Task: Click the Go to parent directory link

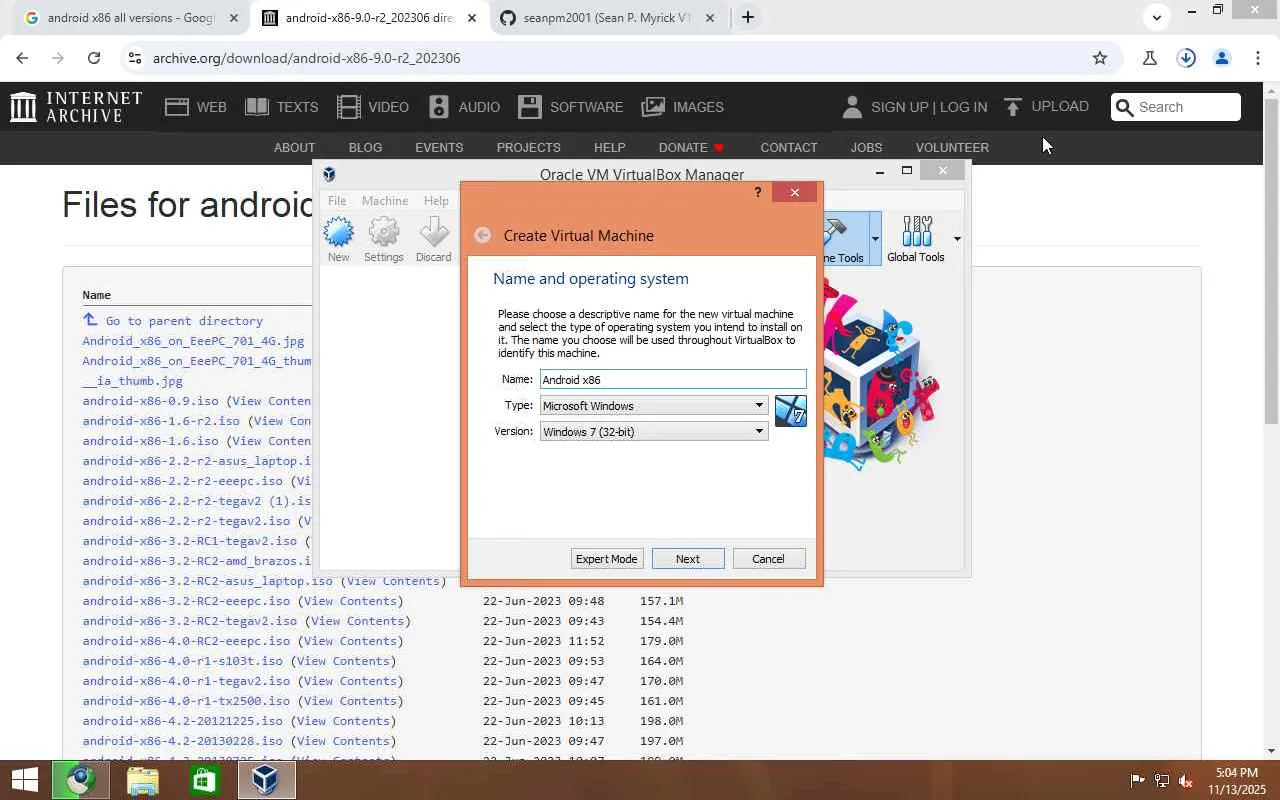Action: click(184, 321)
